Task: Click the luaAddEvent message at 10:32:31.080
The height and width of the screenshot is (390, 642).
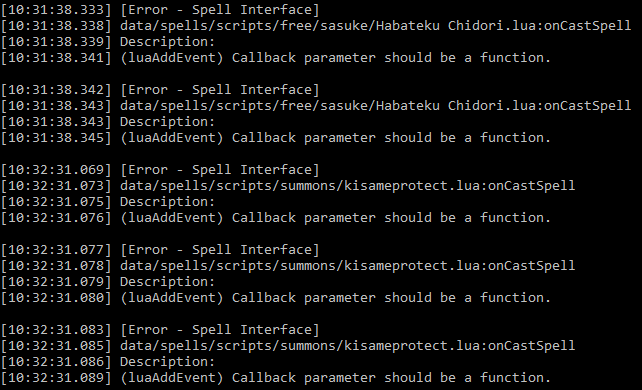Action: pyautogui.click(x=336, y=298)
